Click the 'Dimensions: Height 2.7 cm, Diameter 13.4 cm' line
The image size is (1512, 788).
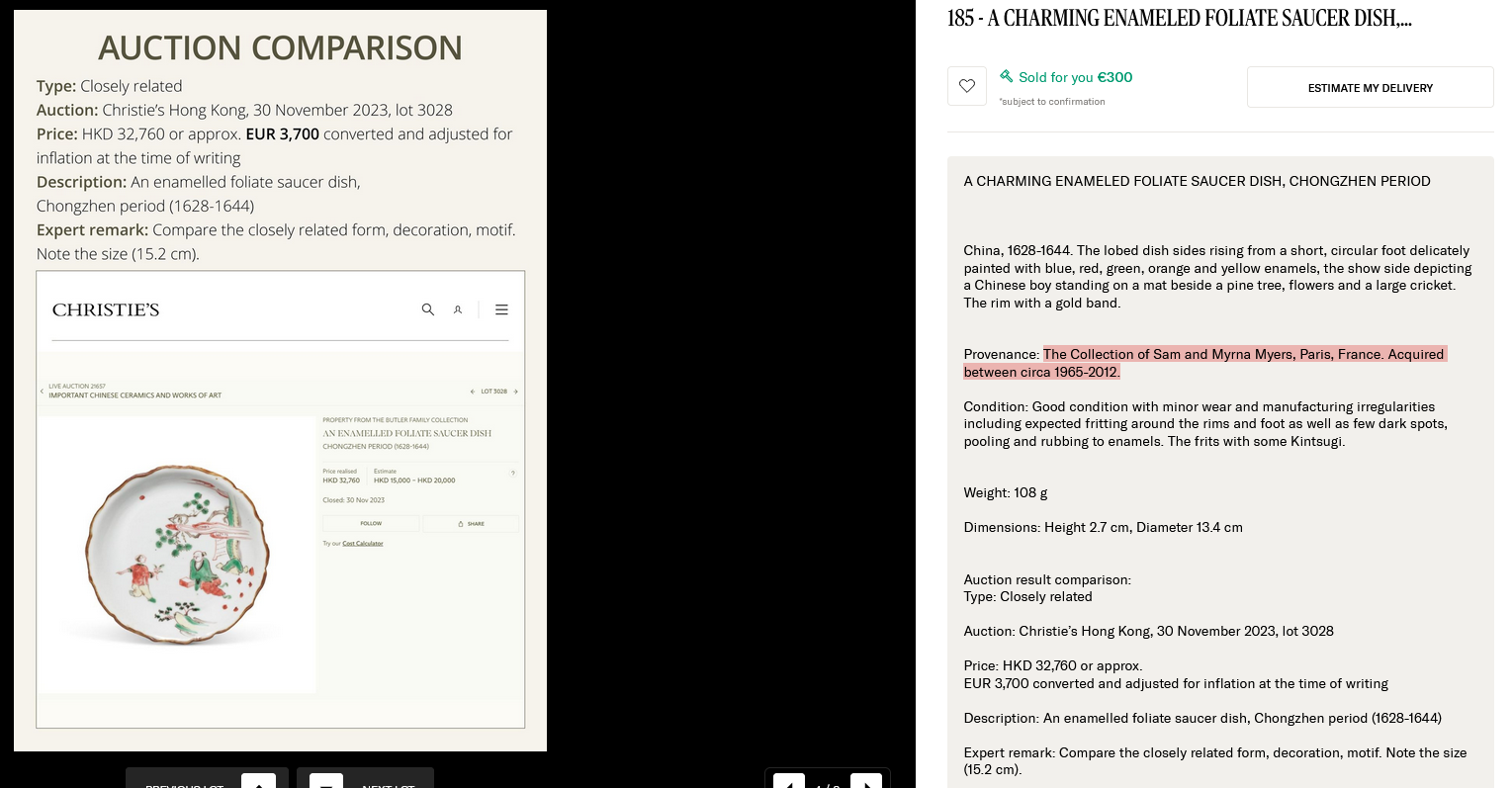coord(1104,527)
